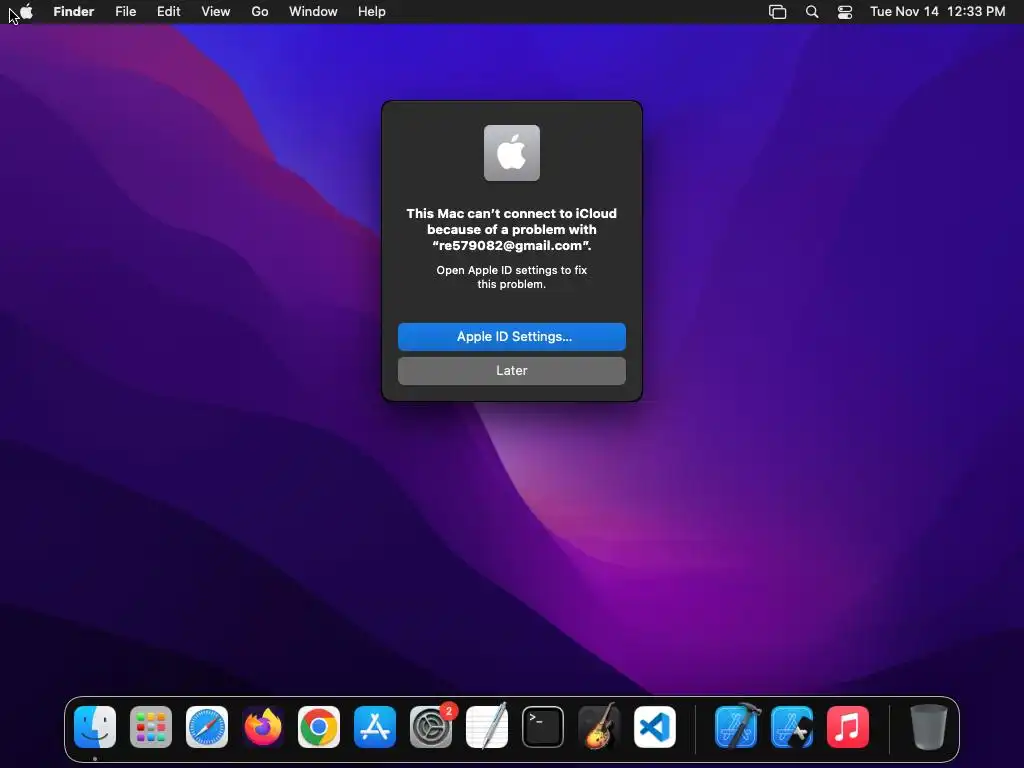Click the iCloud connection error heading text
Image resolution: width=1024 pixels, height=768 pixels.
[512, 229]
